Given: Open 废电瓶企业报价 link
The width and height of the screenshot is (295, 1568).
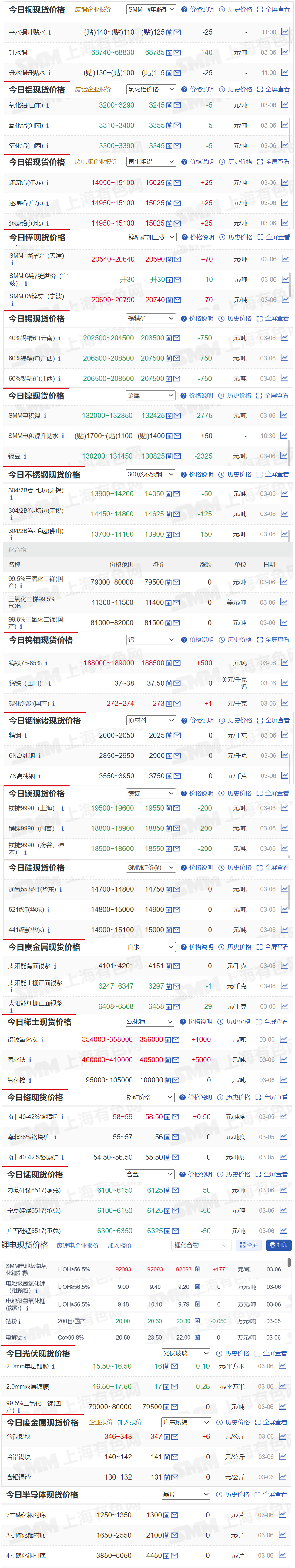Looking at the screenshot, I should [x=96, y=162].
